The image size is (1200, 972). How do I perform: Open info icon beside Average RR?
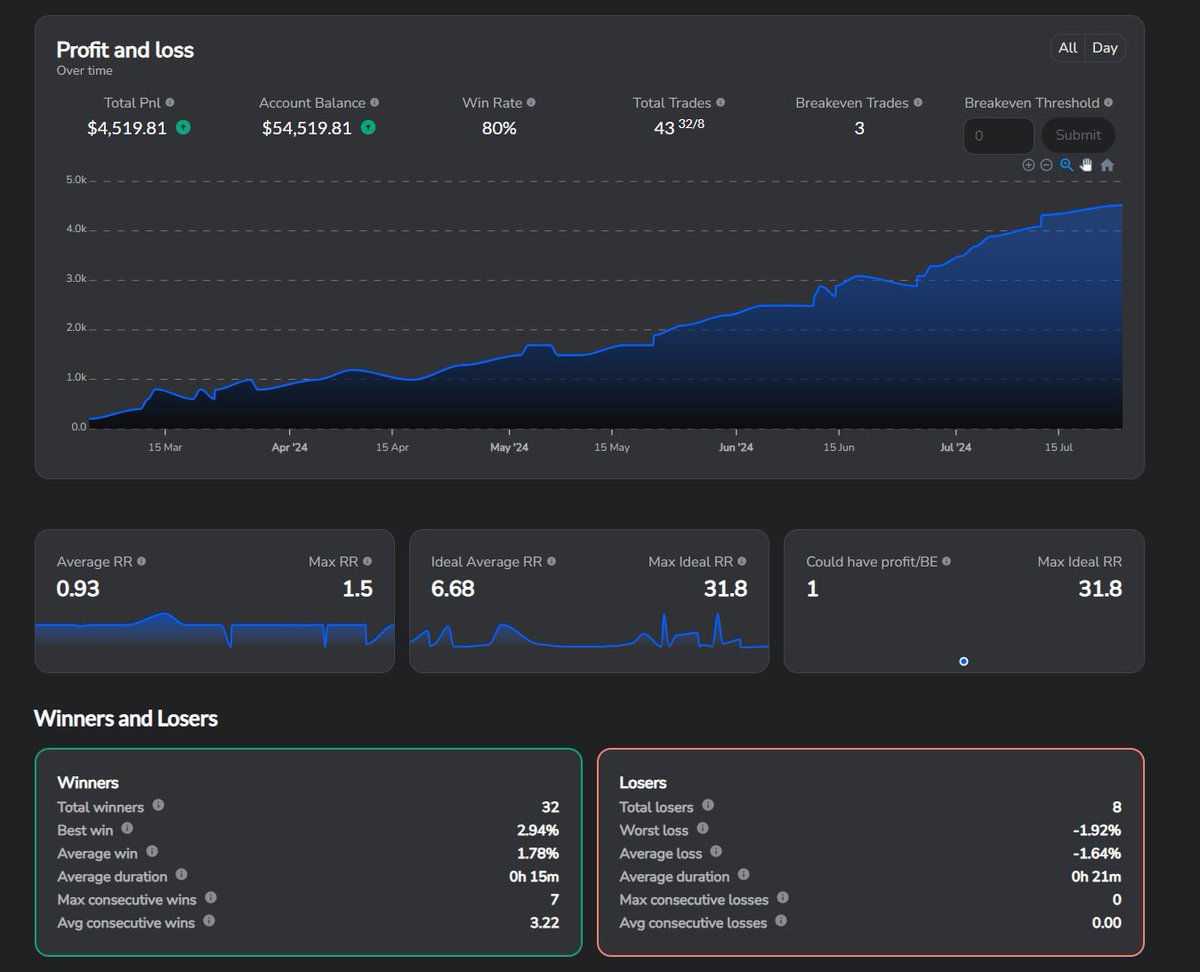pyautogui.click(x=141, y=561)
